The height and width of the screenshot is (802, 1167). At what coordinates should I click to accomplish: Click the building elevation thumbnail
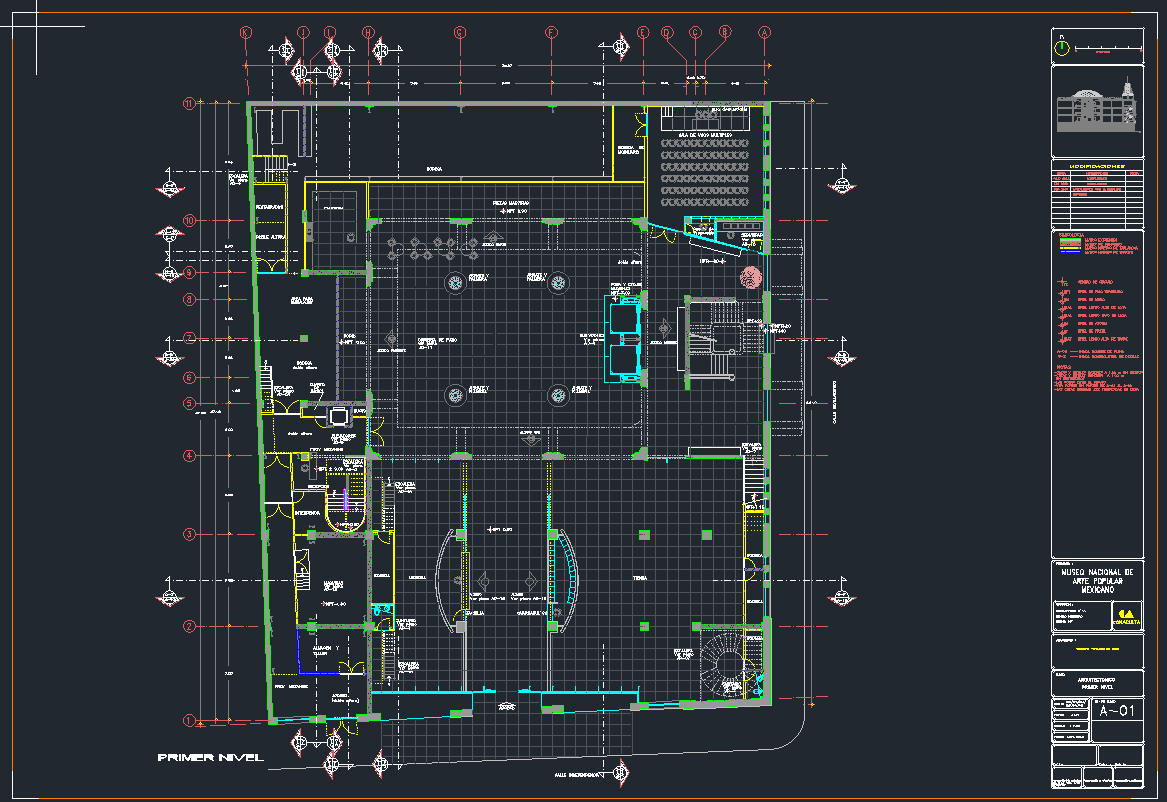tap(1097, 109)
